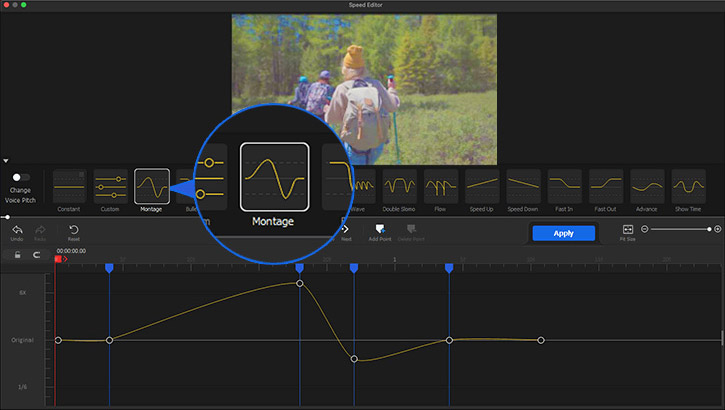Viewport: 725px width, 410px height.
Task: Select the Show Time preset
Action: [688, 186]
